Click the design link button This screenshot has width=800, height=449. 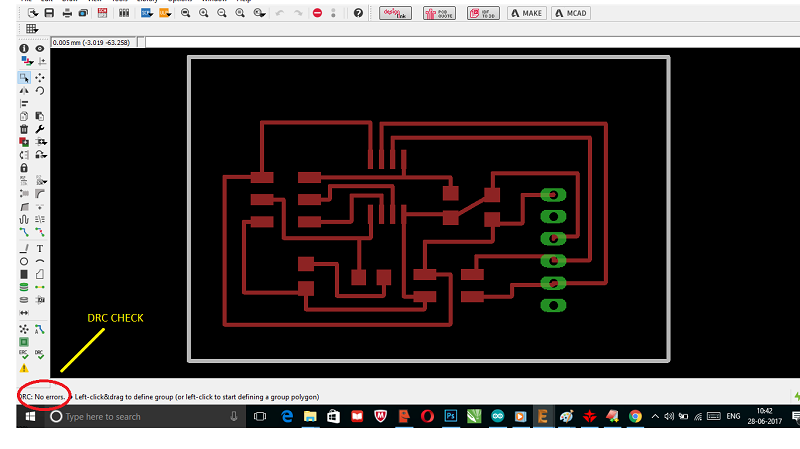coord(395,13)
